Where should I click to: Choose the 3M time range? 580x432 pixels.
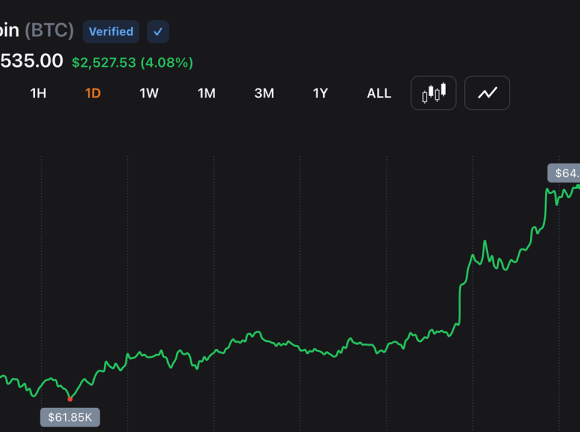(264, 93)
